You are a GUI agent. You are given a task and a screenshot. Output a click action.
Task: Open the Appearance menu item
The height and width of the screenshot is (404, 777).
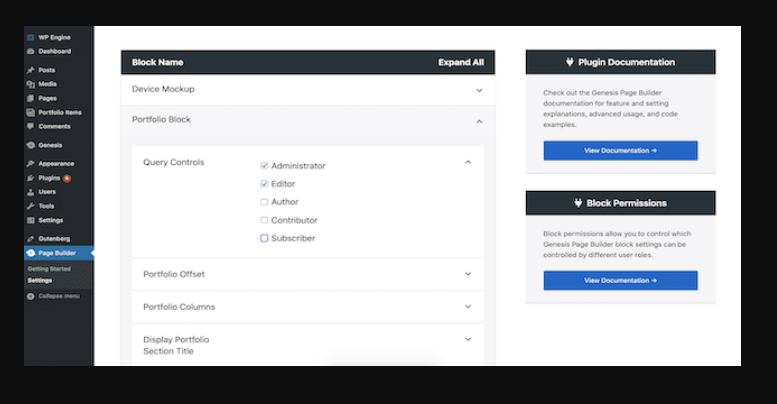pyautogui.click(x=58, y=164)
